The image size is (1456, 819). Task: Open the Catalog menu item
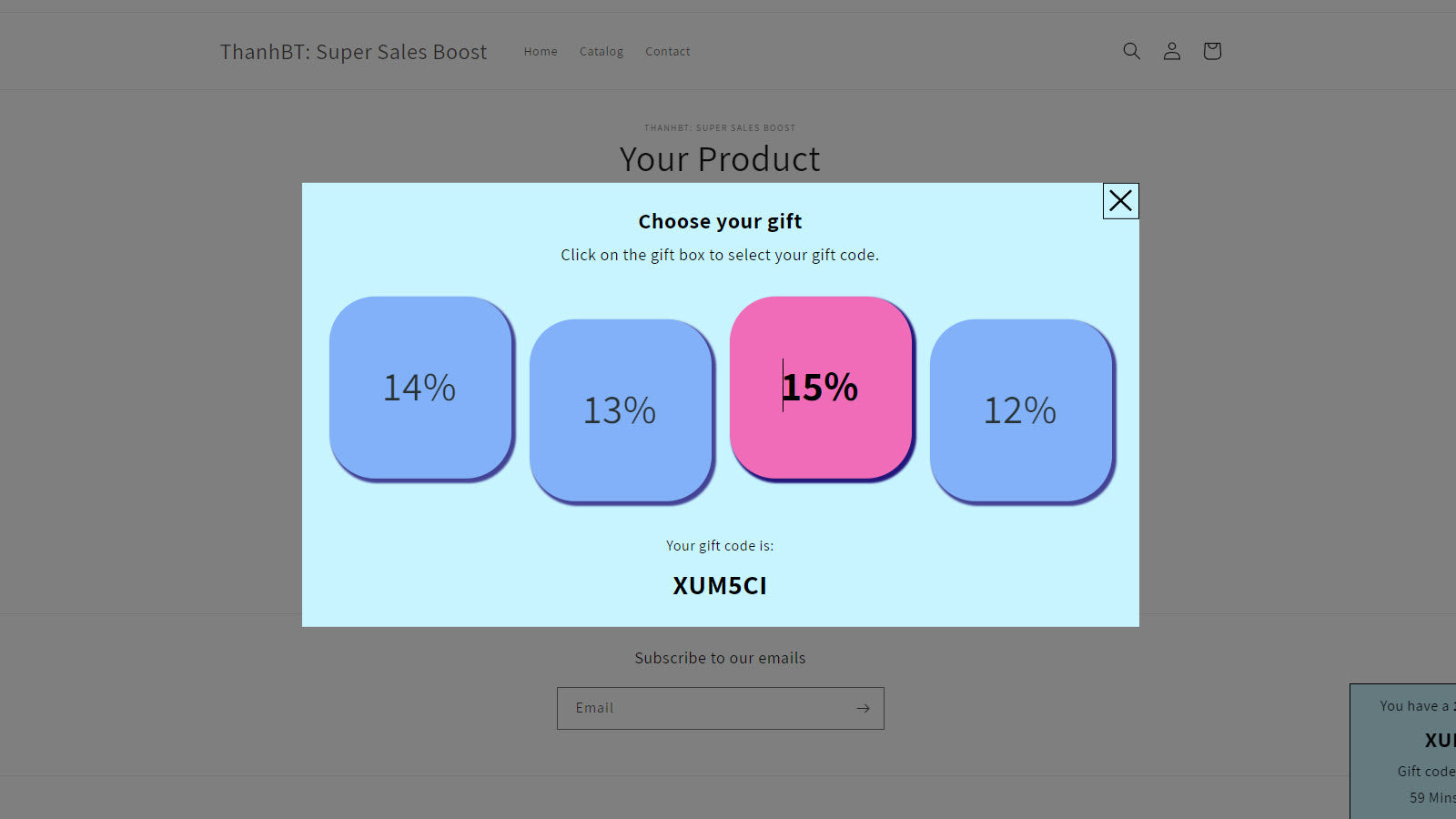click(x=602, y=52)
